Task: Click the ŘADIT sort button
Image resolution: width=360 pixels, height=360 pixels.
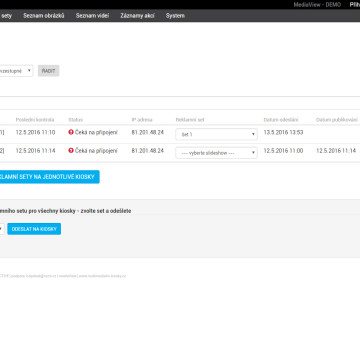Action: [x=49, y=71]
